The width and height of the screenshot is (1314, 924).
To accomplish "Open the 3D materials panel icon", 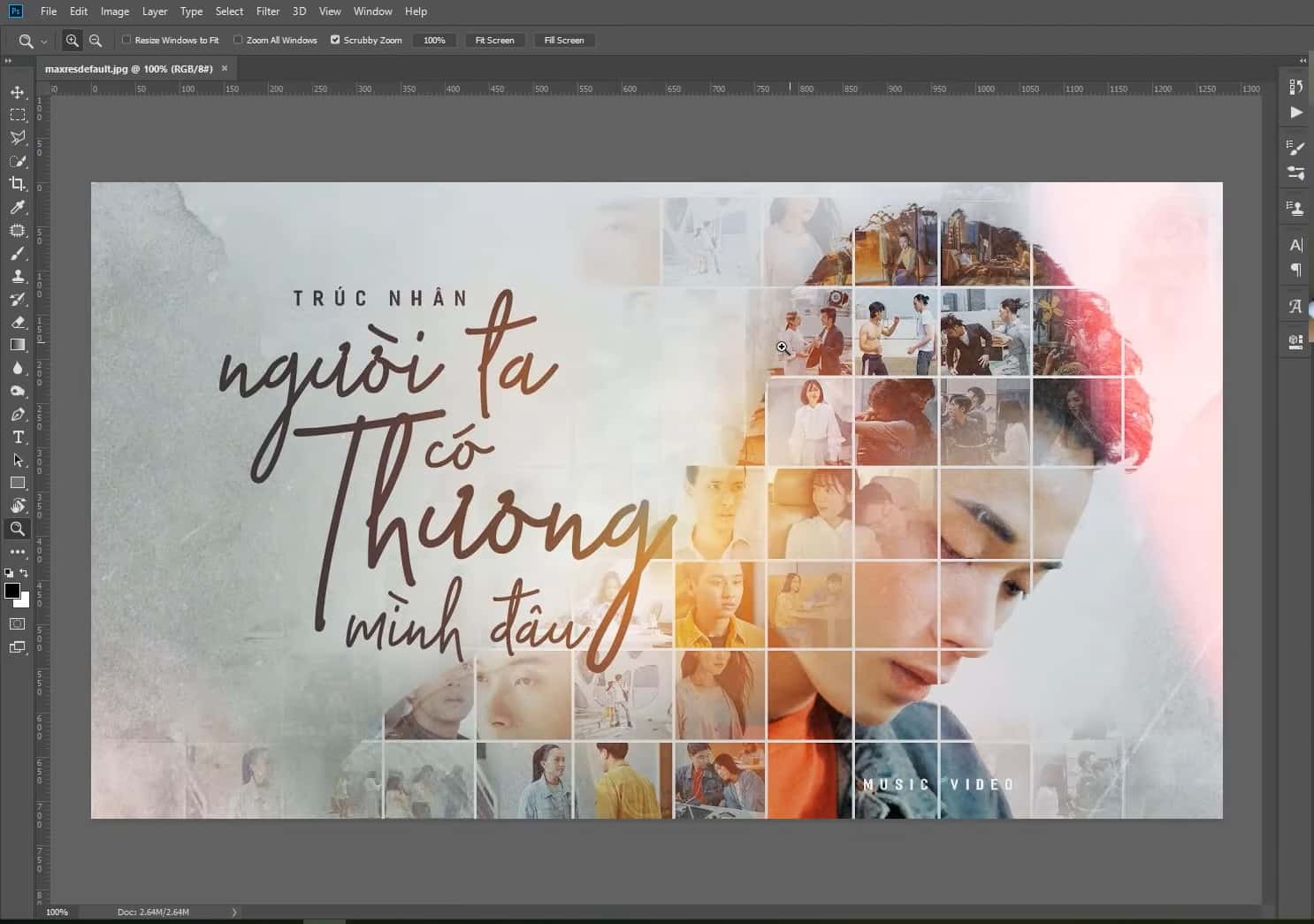I will [x=1295, y=341].
